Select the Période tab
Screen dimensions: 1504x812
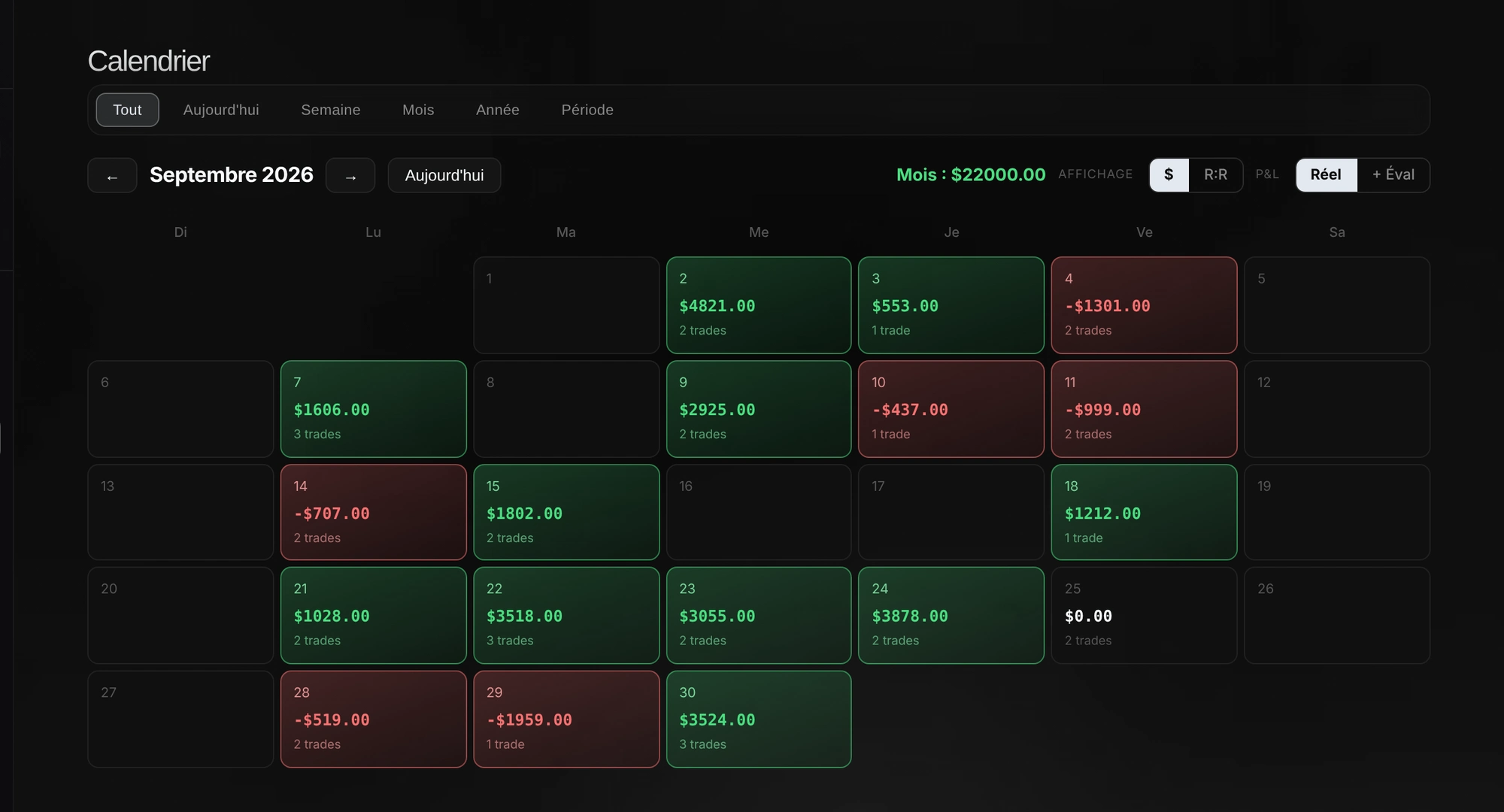[587, 110]
